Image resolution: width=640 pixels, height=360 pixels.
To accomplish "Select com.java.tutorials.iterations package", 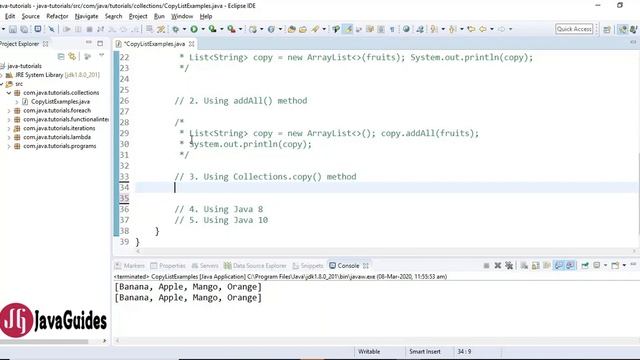I will click(x=59, y=128).
